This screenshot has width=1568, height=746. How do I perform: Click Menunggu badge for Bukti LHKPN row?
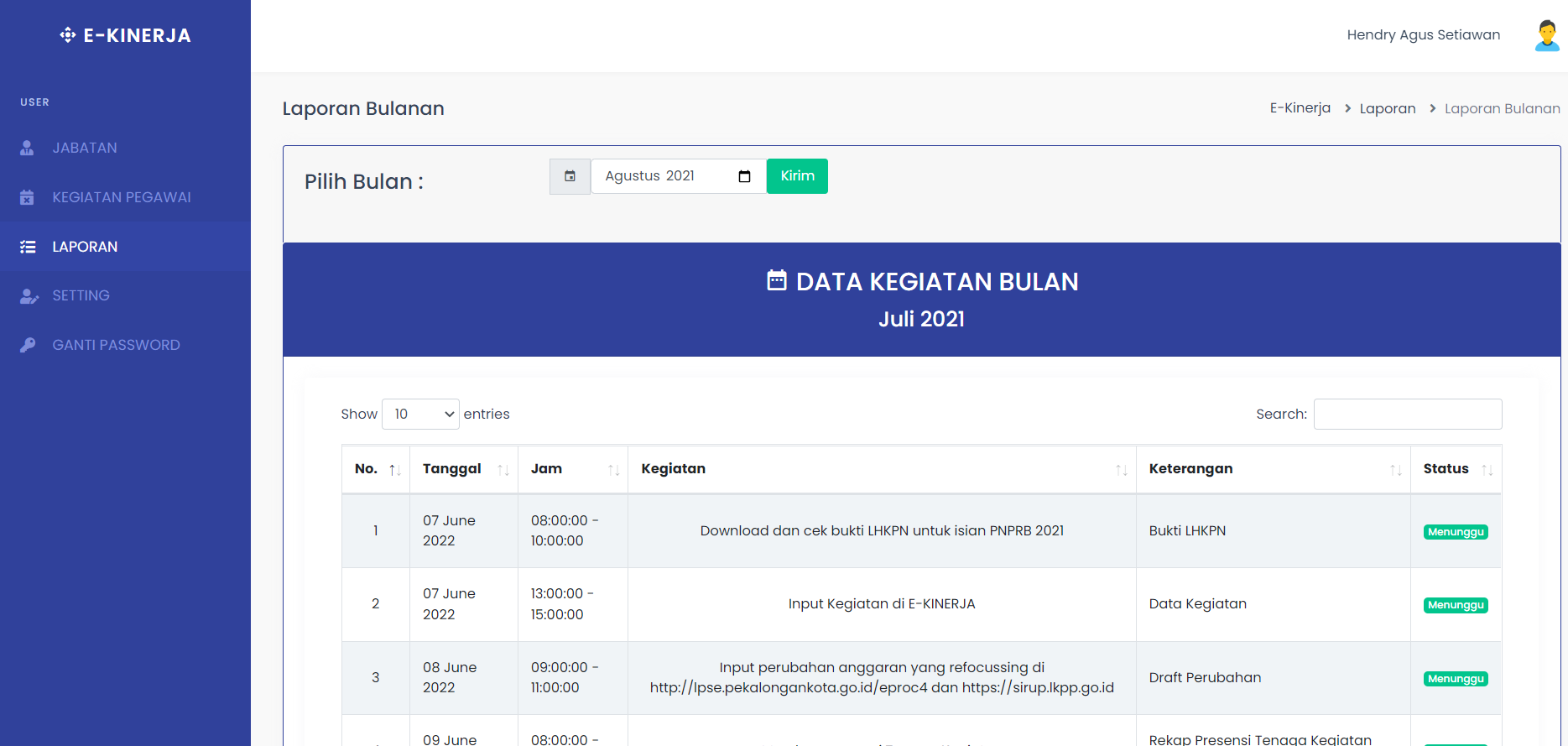tap(1456, 532)
